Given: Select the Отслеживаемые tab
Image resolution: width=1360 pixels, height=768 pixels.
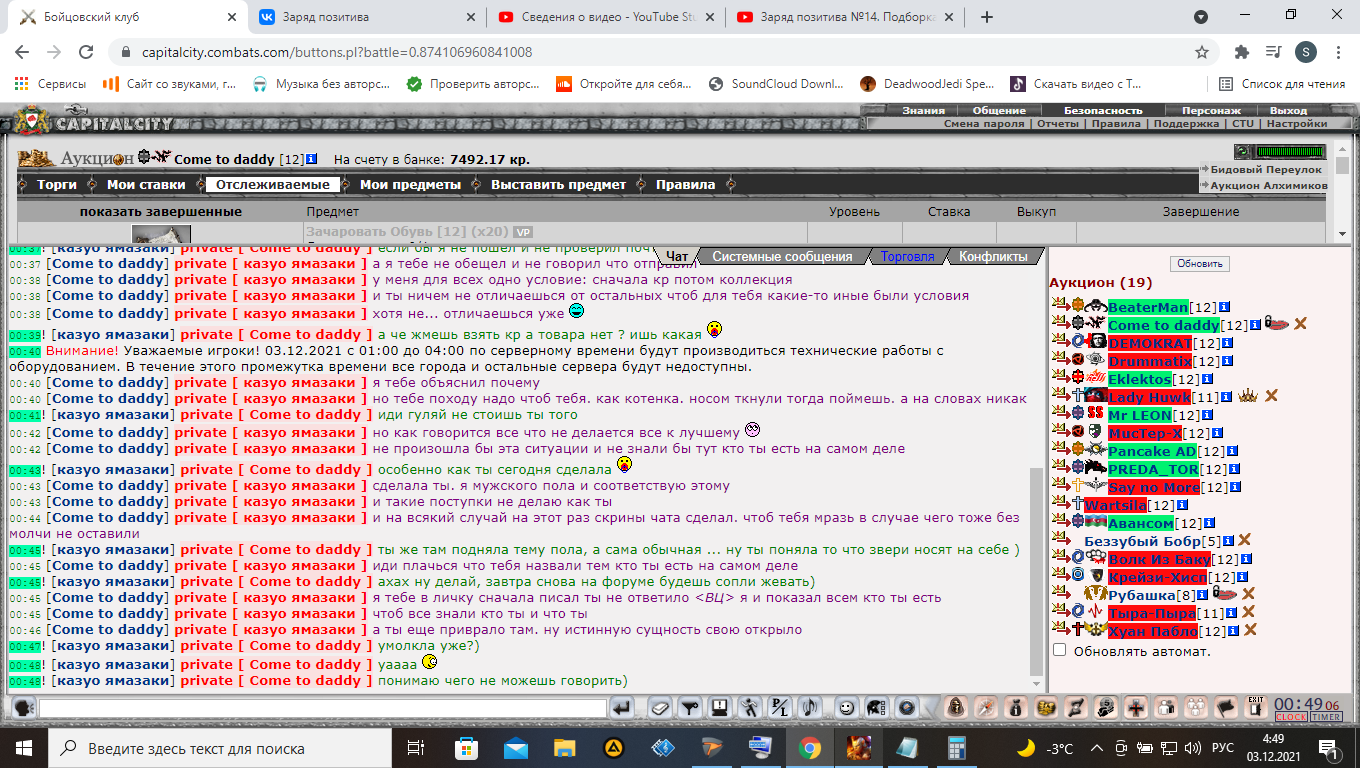Looking at the screenshot, I should click(x=274, y=184).
